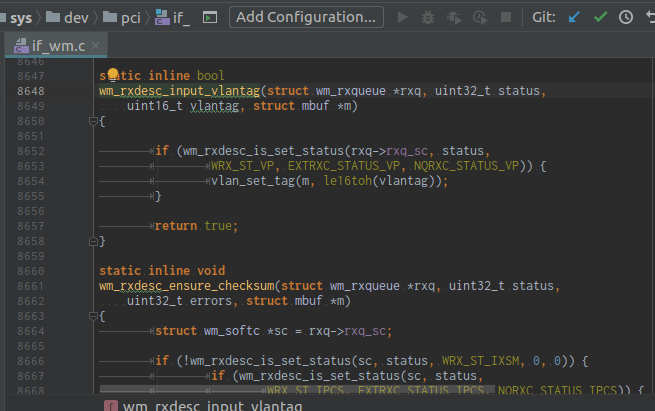The width and height of the screenshot is (655, 411).
Task: Click the dev breadcrumb folder
Action: [x=68, y=18]
